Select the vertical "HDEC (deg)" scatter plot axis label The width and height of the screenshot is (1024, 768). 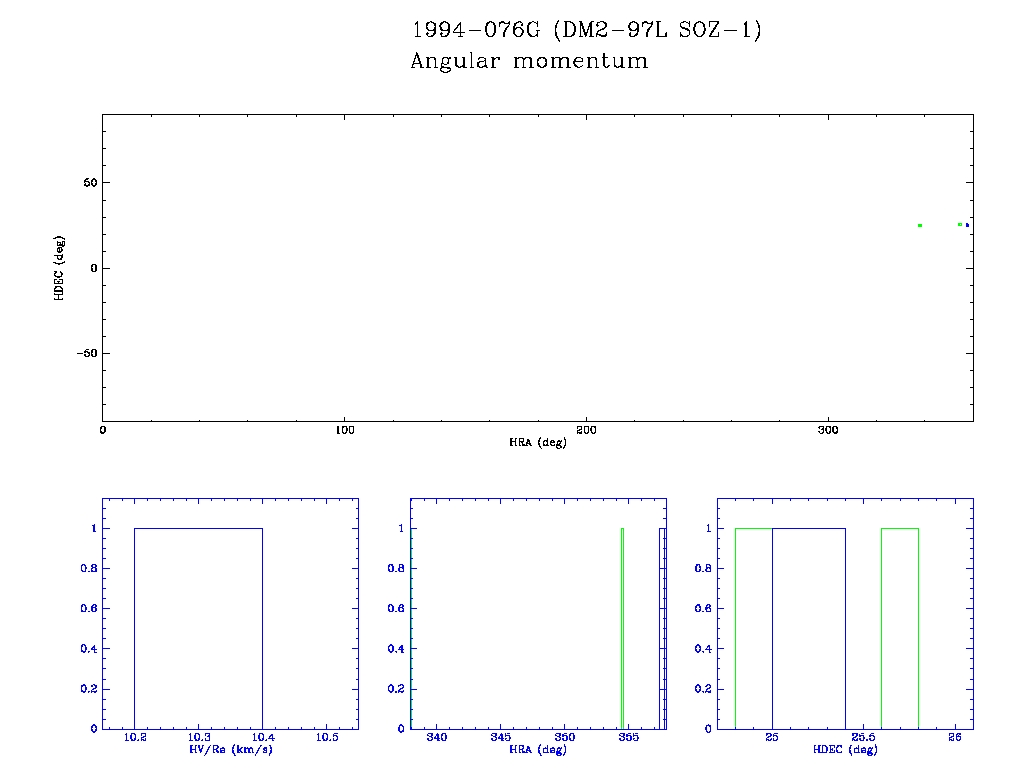tap(60, 268)
